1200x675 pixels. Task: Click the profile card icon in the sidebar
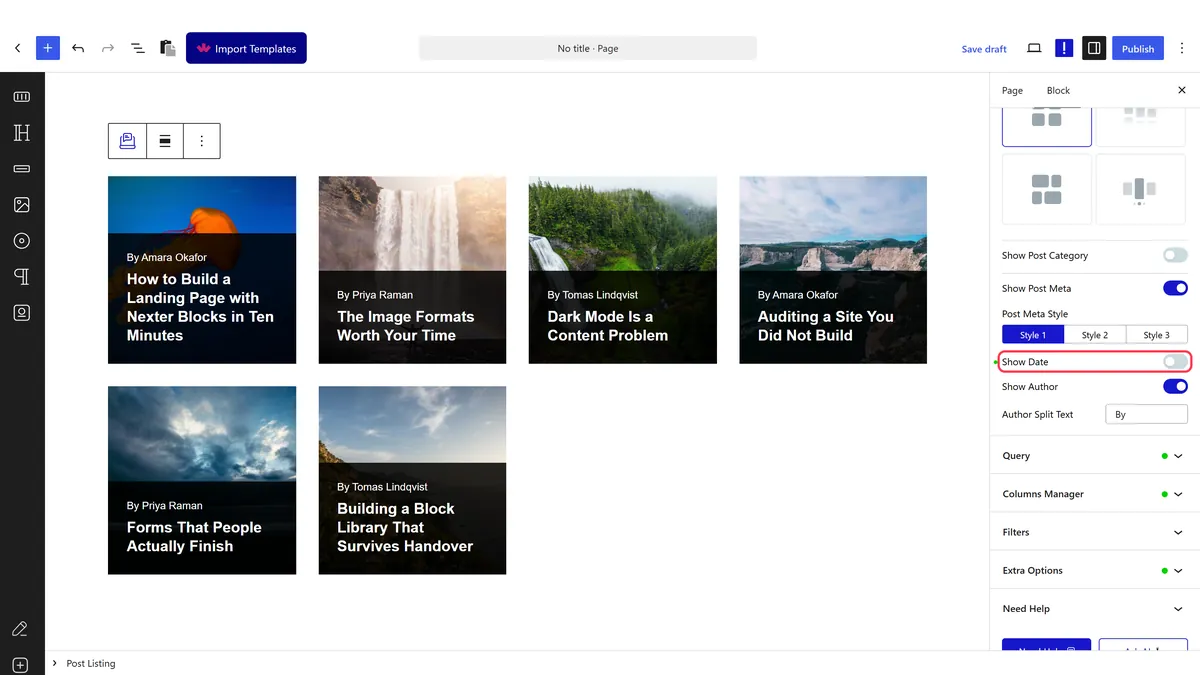pos(22,313)
